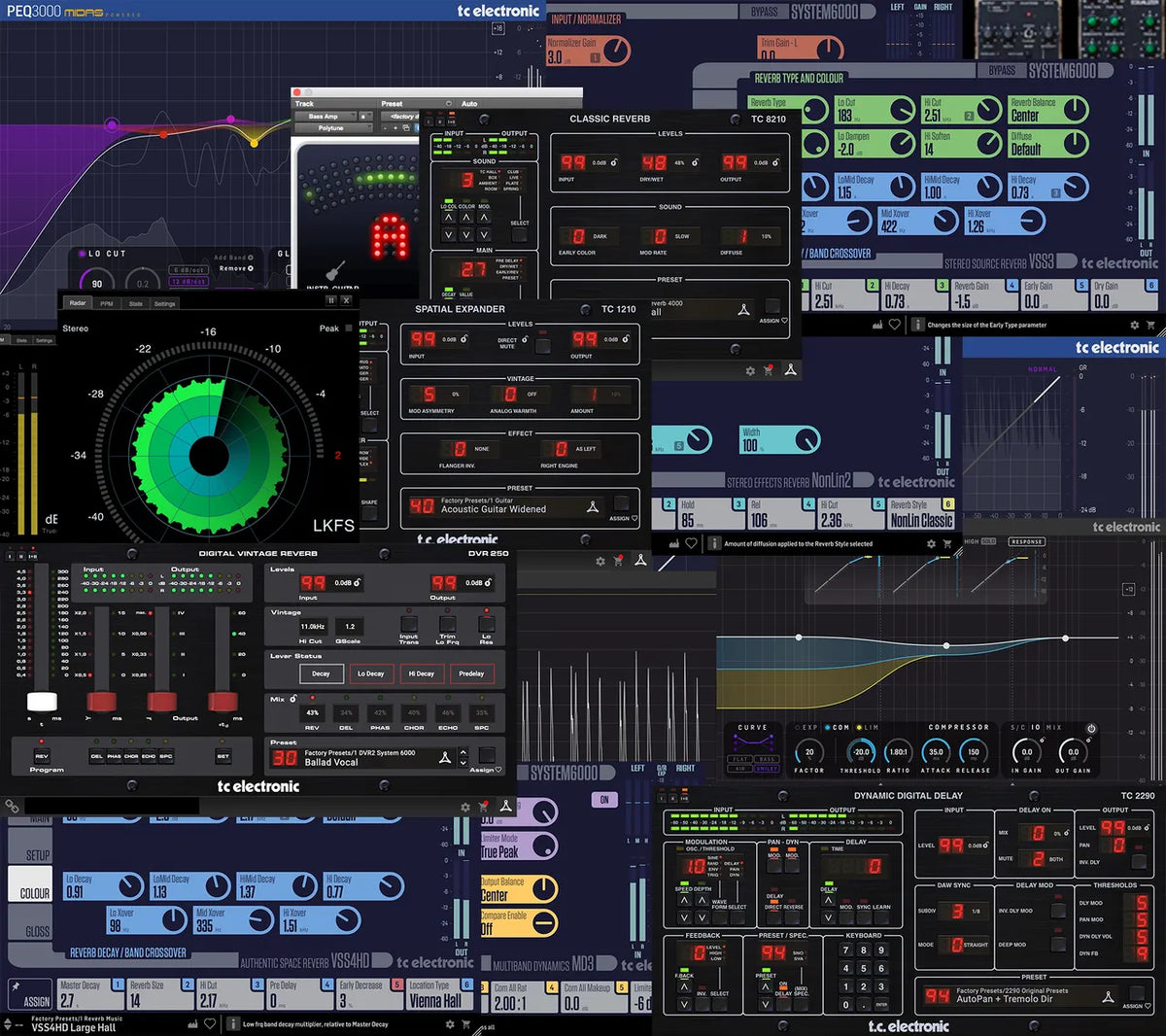Viewport: 1166px width, 1036px height.
Task: Open the shopping cart icon on VSS4HD bottom bar
Action: pos(464,1022)
